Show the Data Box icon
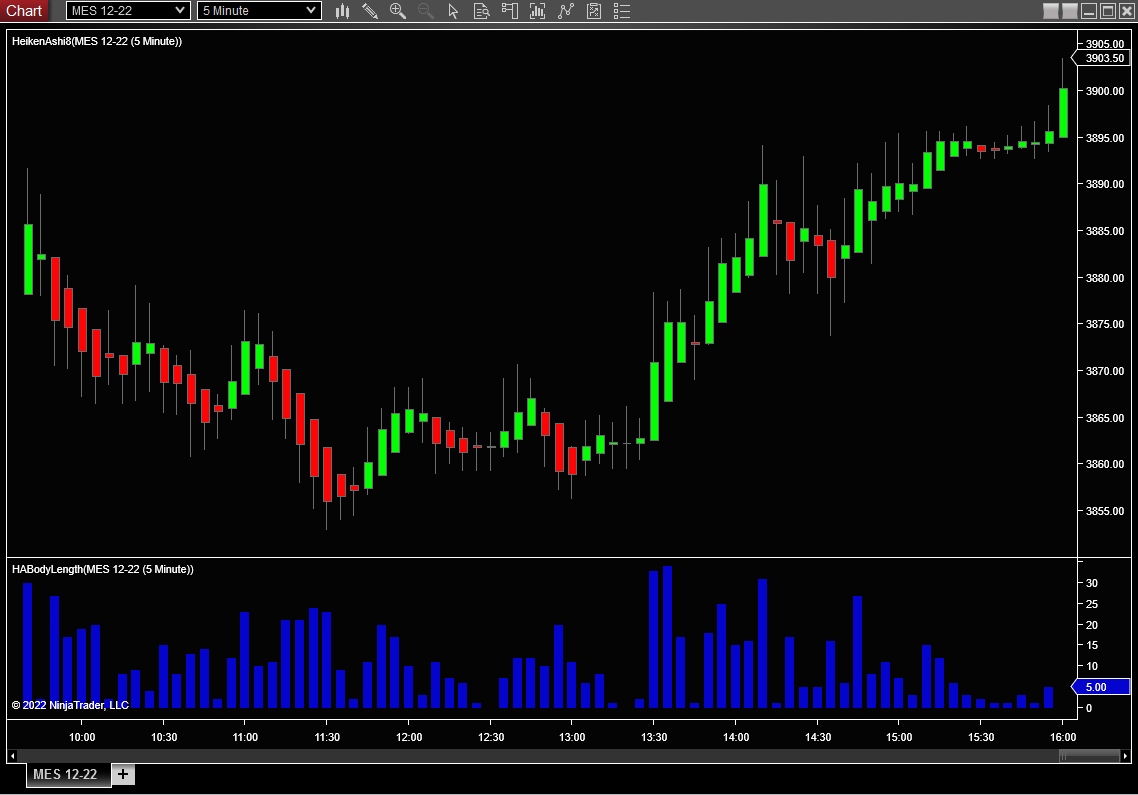The width and height of the screenshot is (1138, 795). (x=481, y=11)
